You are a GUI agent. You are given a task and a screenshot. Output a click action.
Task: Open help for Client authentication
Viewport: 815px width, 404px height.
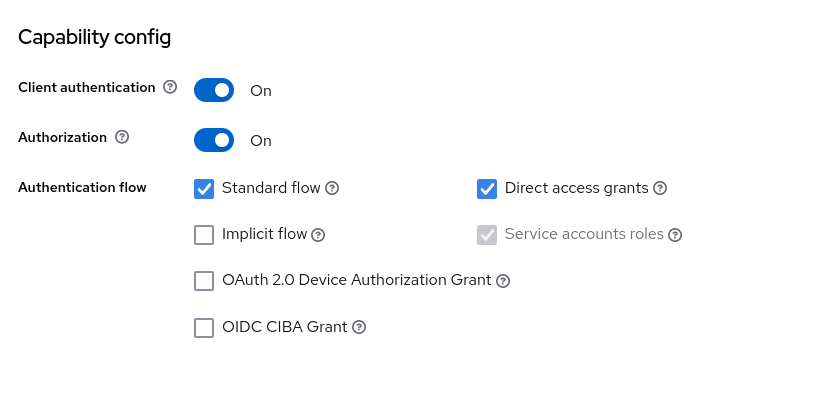[170, 88]
